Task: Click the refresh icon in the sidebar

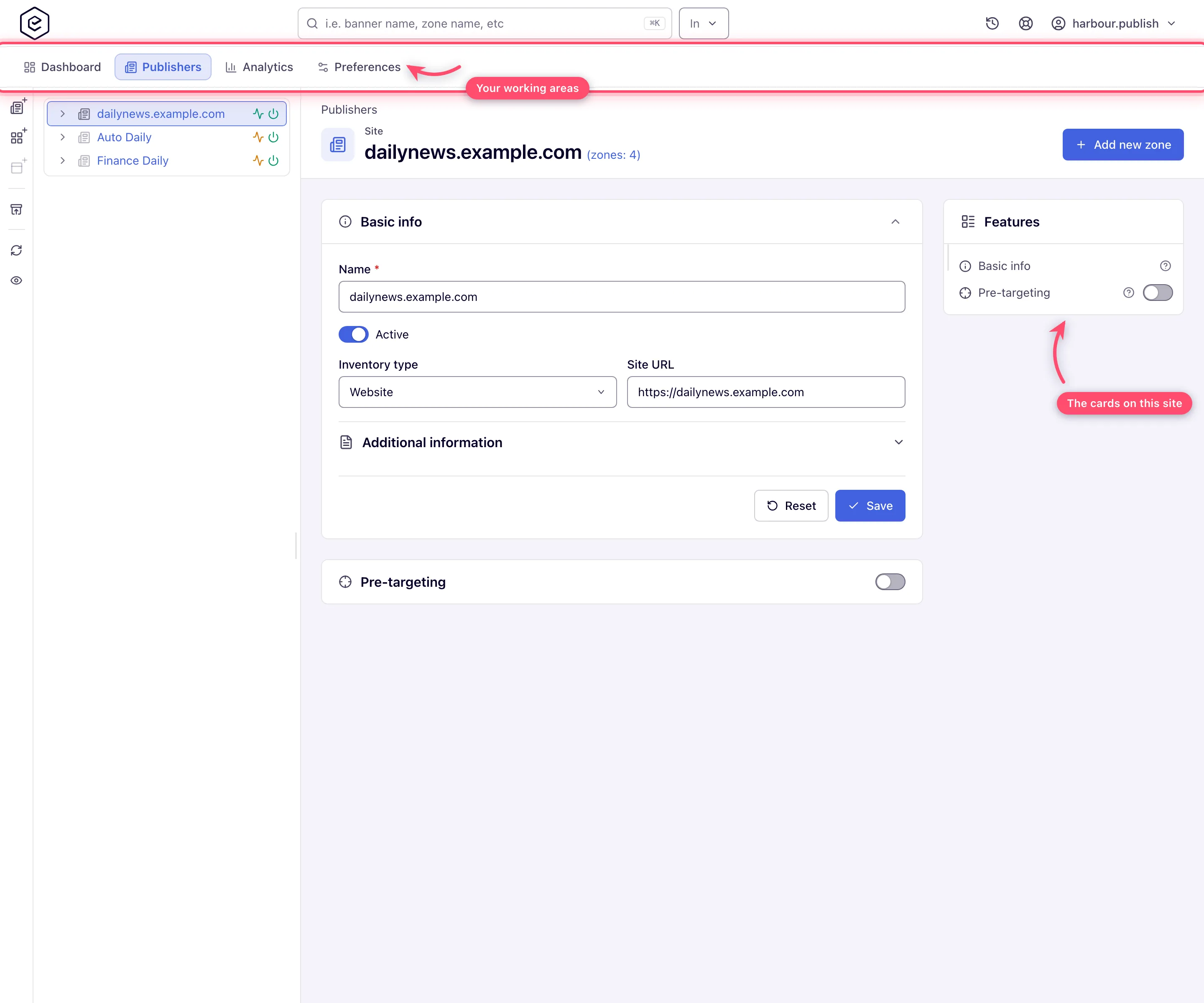Action: (x=17, y=250)
